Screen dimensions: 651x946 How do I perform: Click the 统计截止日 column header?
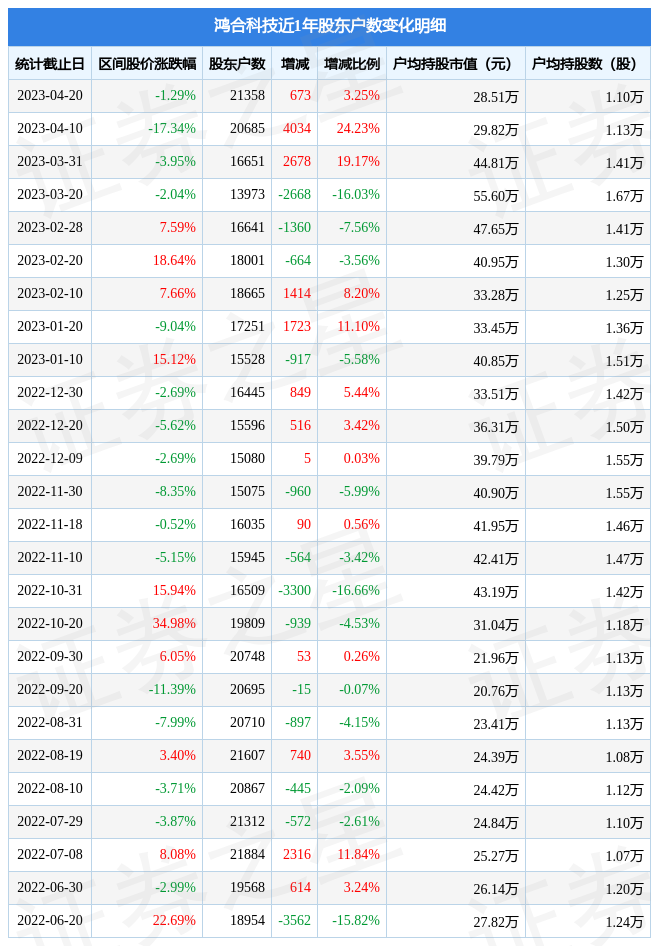tap(49, 63)
